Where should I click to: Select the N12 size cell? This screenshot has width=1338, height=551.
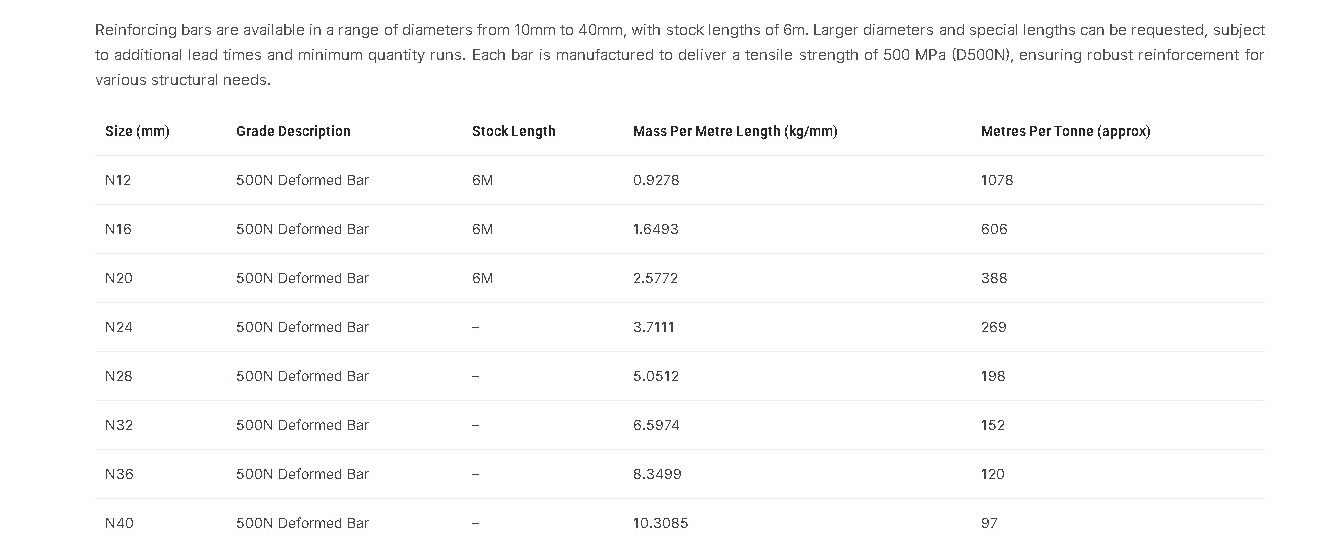[118, 180]
